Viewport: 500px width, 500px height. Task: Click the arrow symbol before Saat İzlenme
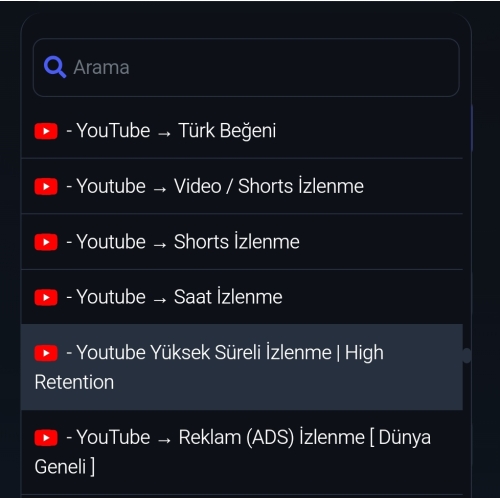point(160,300)
